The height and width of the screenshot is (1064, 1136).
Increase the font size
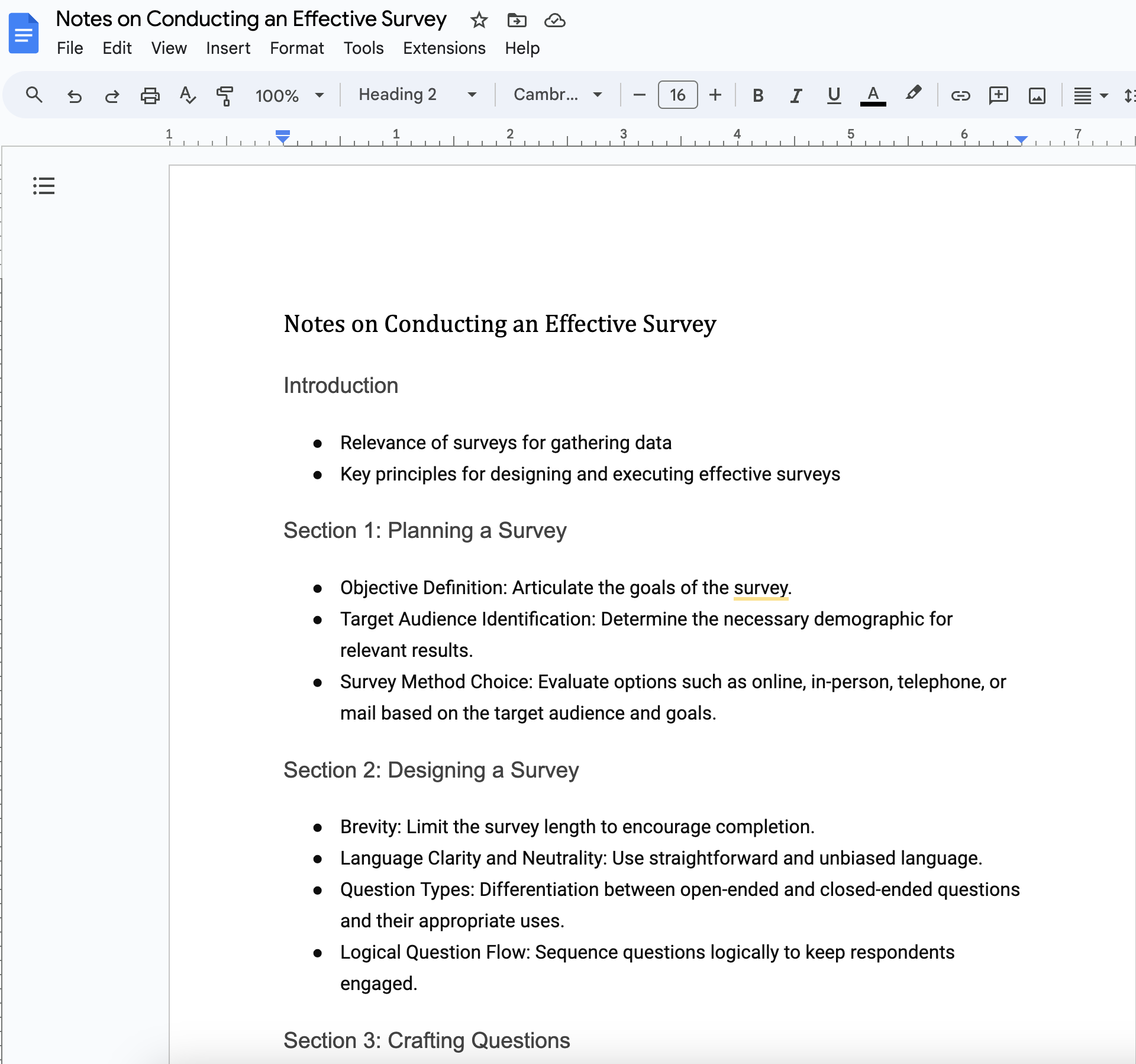(x=715, y=95)
